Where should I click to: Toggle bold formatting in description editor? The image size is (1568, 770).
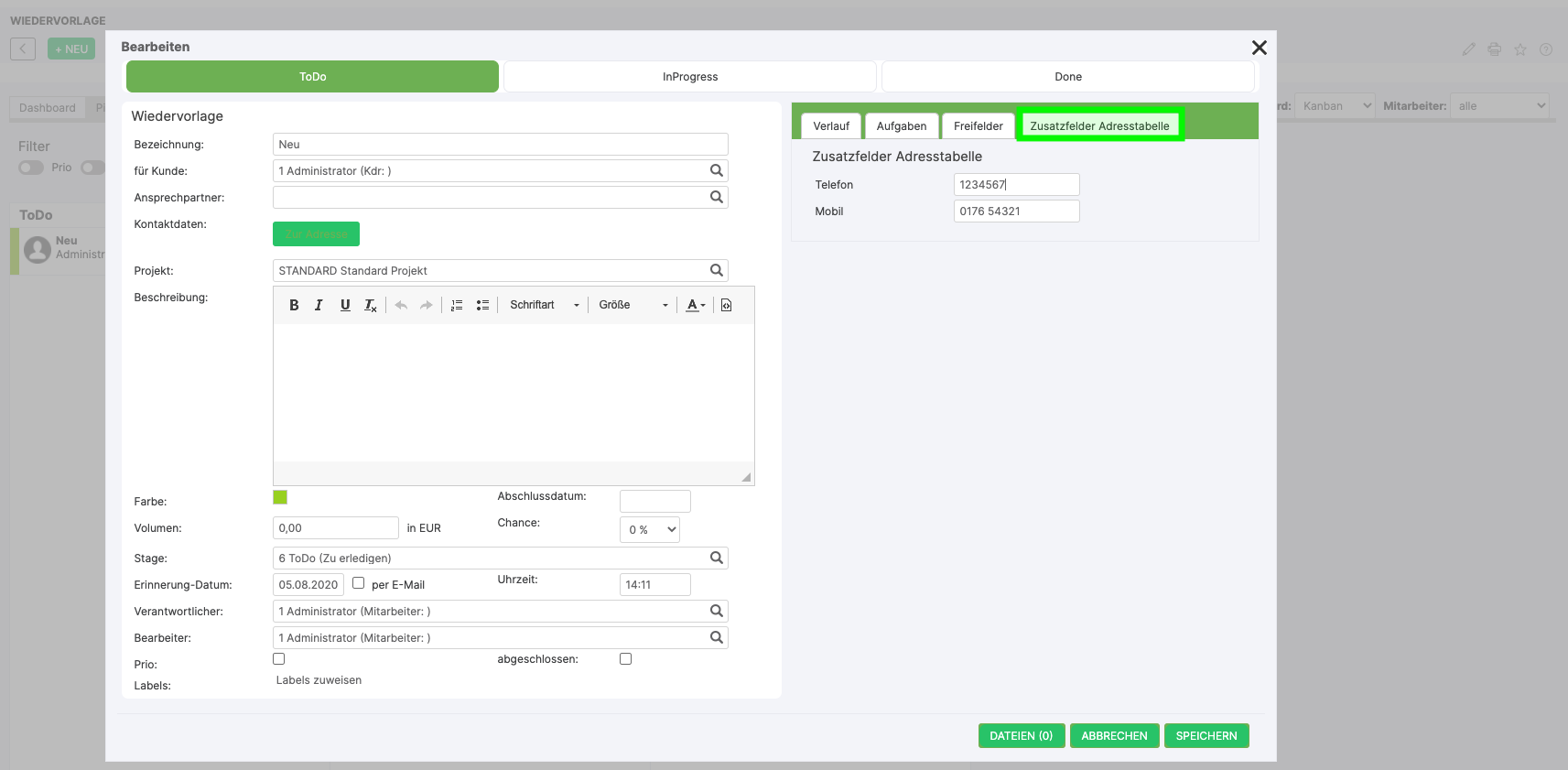294,306
